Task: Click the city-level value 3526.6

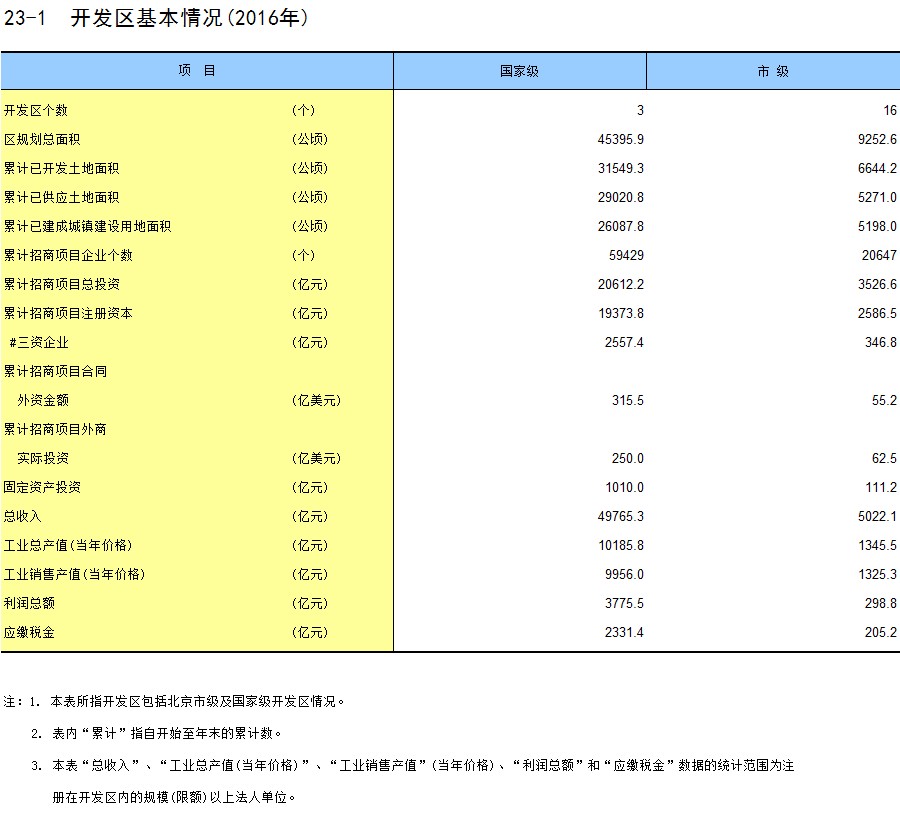Action: coord(877,284)
